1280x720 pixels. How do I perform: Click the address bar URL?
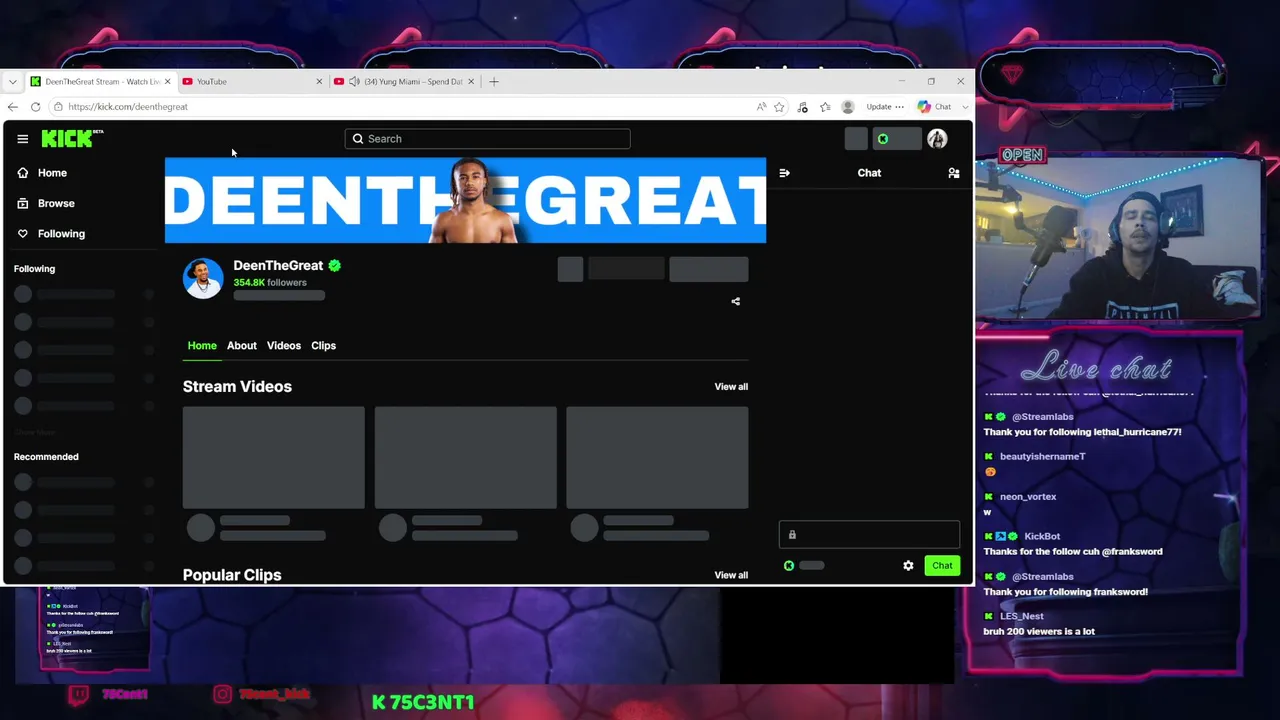pos(128,107)
